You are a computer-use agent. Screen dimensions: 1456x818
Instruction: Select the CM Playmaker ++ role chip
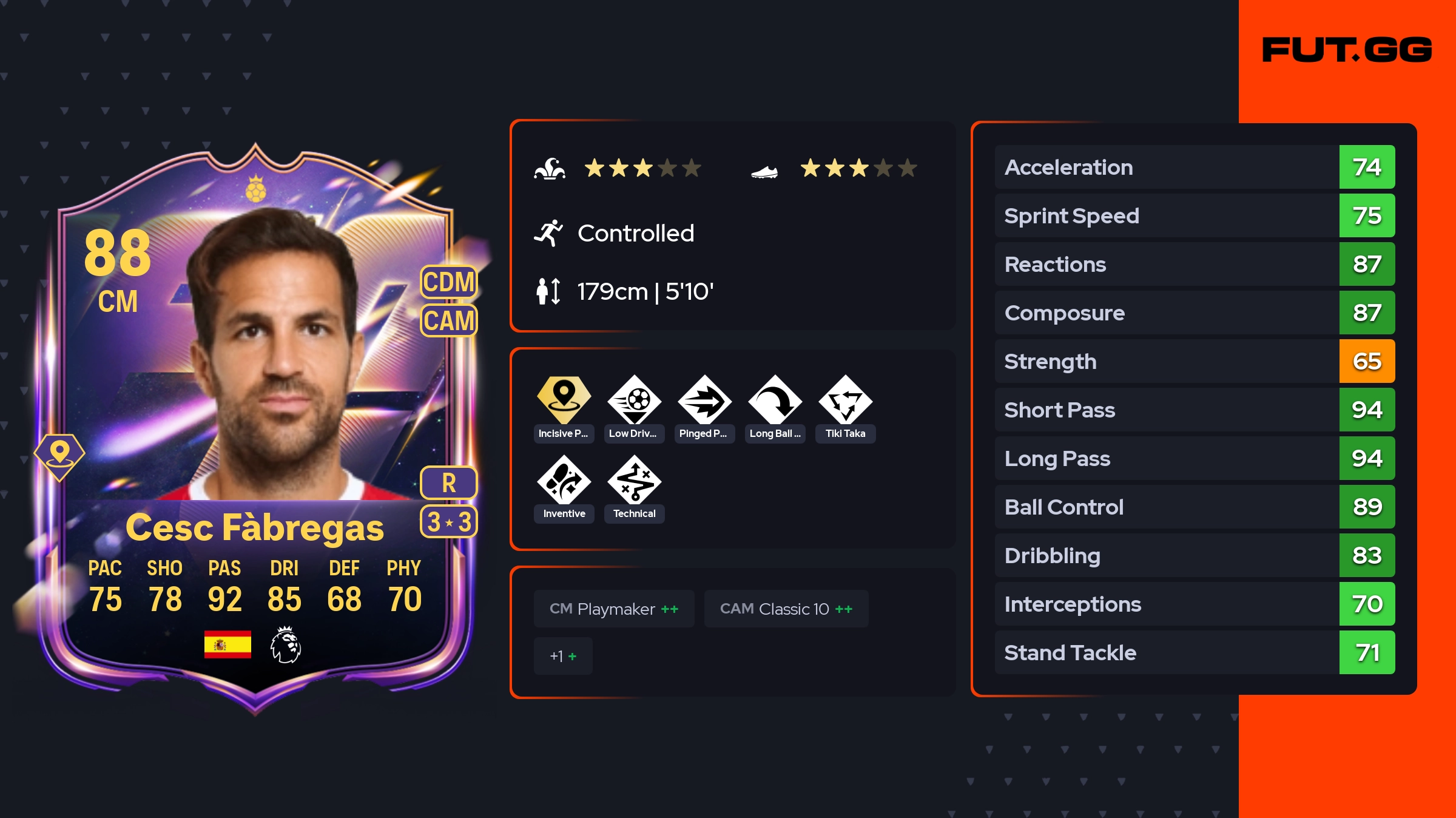pos(614,609)
